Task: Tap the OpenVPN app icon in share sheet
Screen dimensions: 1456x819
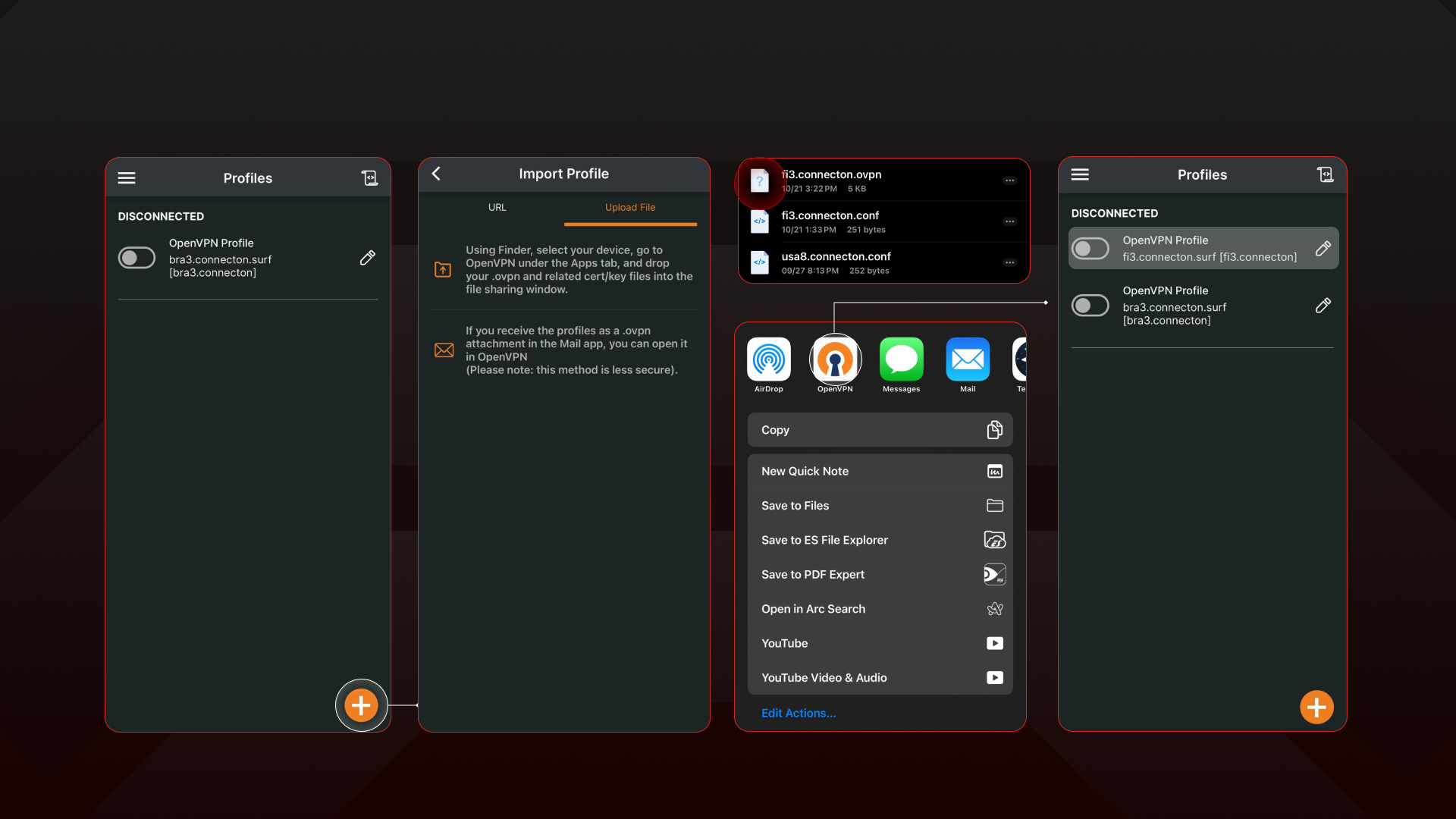Action: coord(835,359)
